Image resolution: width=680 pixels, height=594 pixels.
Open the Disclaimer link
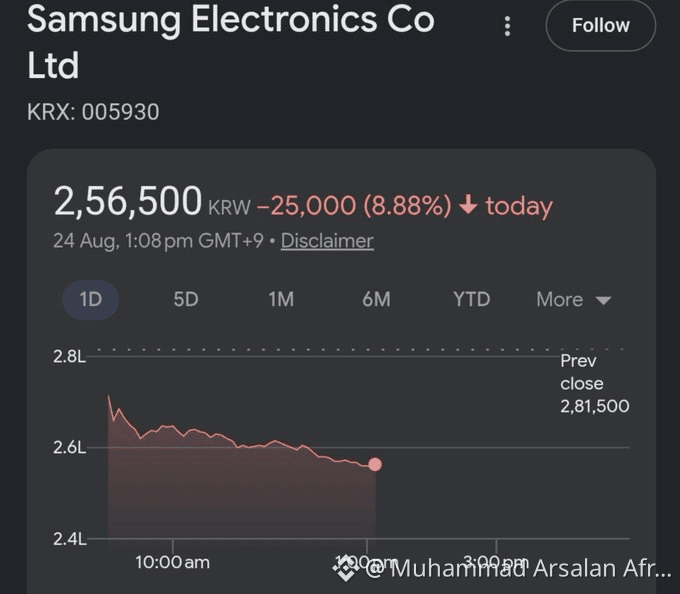pos(327,241)
